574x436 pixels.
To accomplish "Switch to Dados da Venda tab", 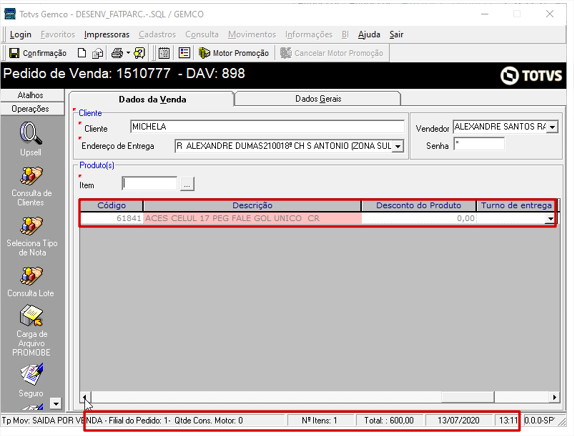I will [152, 99].
